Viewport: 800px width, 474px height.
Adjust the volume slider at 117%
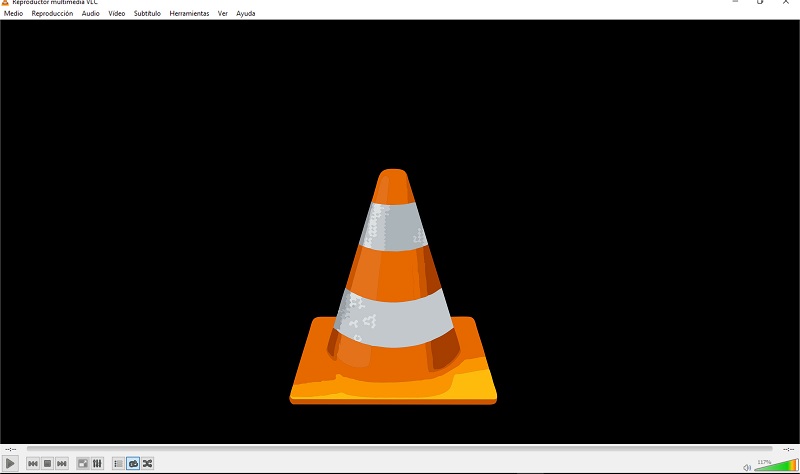(x=776, y=465)
